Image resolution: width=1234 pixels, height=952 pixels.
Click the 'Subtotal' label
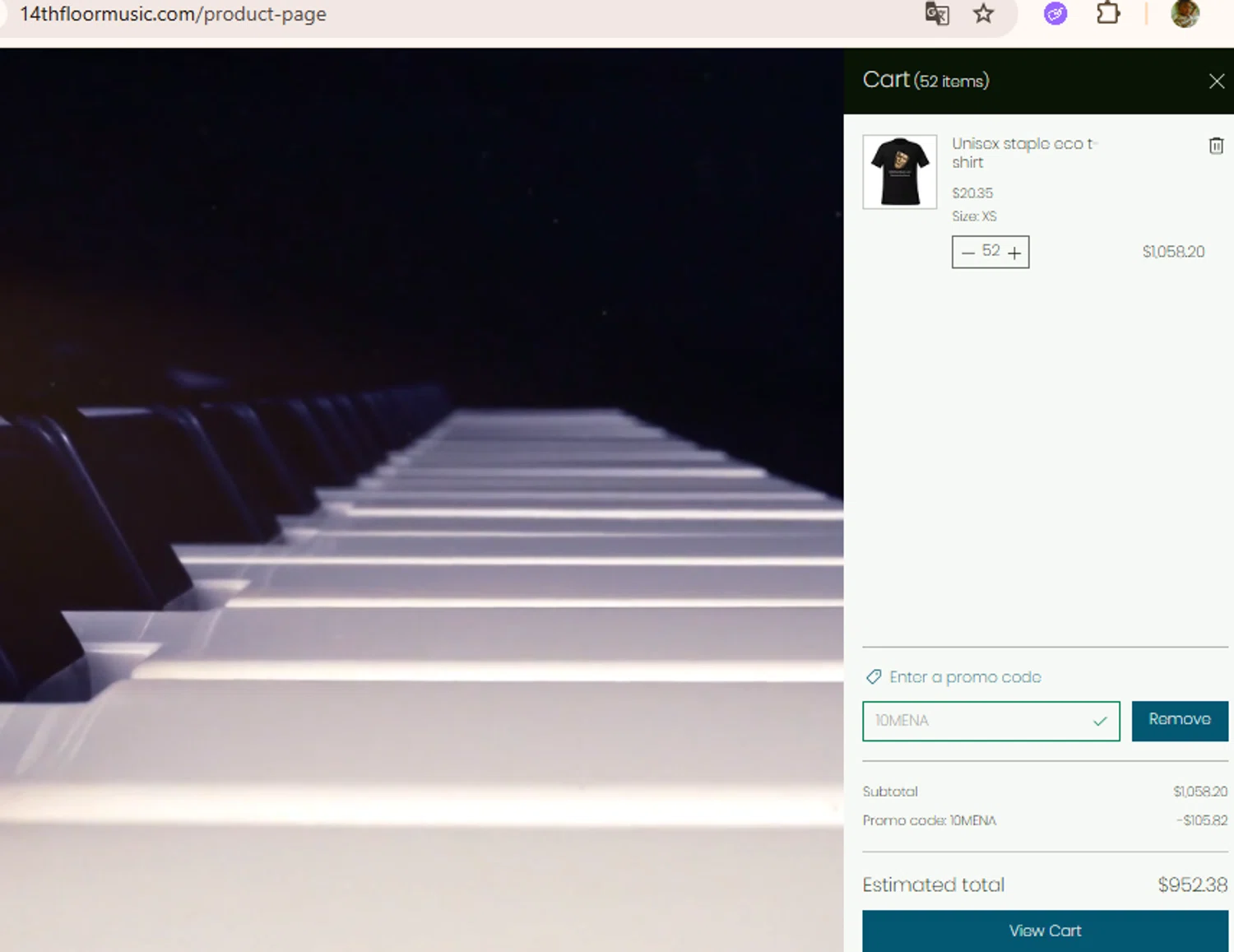coord(890,792)
